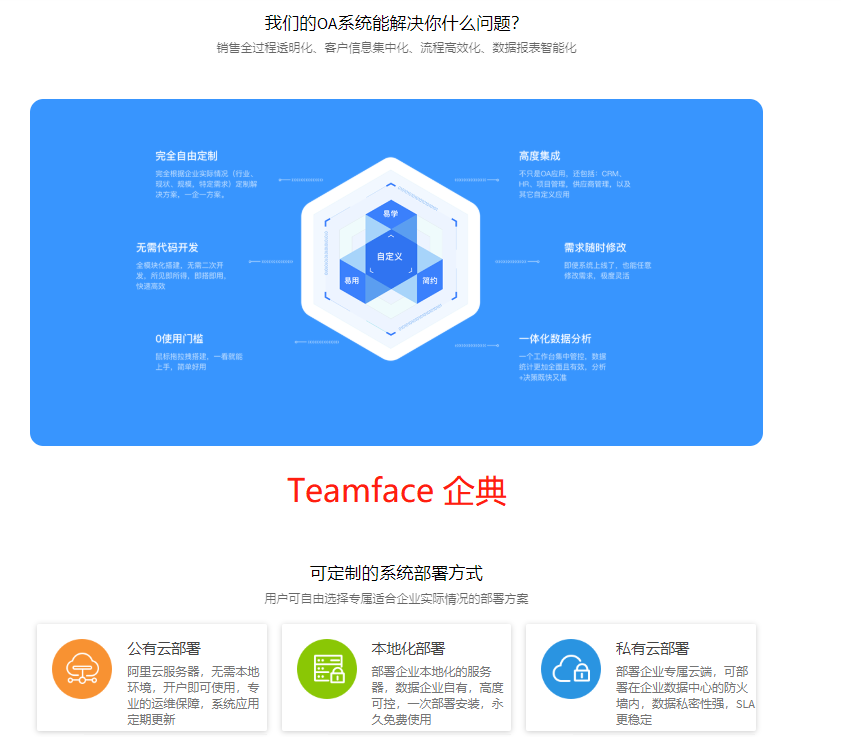Click the red Teamface 企典 title

pyautogui.click(x=399, y=488)
